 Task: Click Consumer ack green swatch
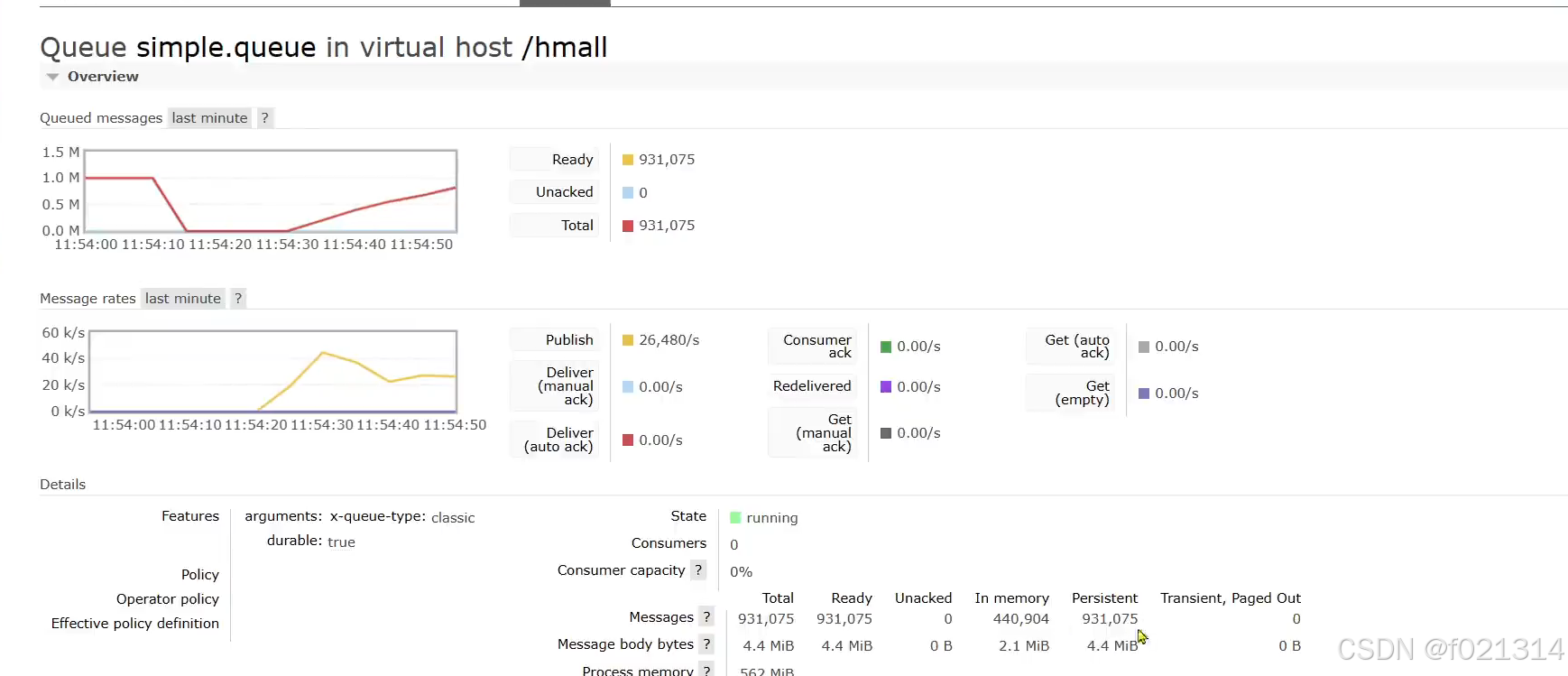click(x=886, y=347)
